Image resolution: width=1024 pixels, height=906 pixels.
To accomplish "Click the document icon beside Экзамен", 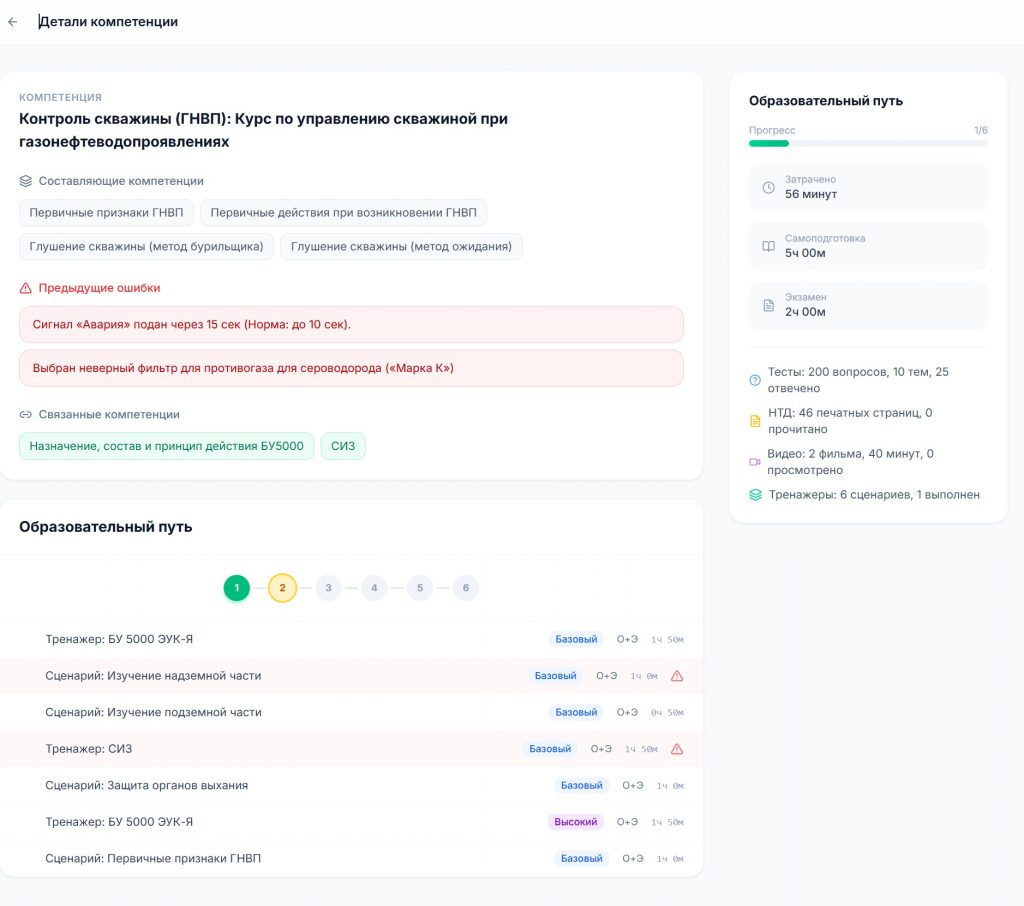I will point(768,305).
